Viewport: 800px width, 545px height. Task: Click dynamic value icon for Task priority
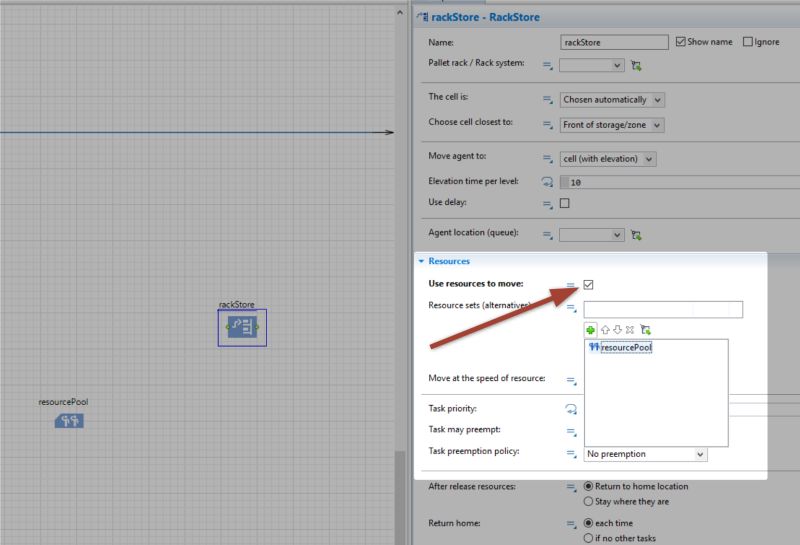pos(571,409)
